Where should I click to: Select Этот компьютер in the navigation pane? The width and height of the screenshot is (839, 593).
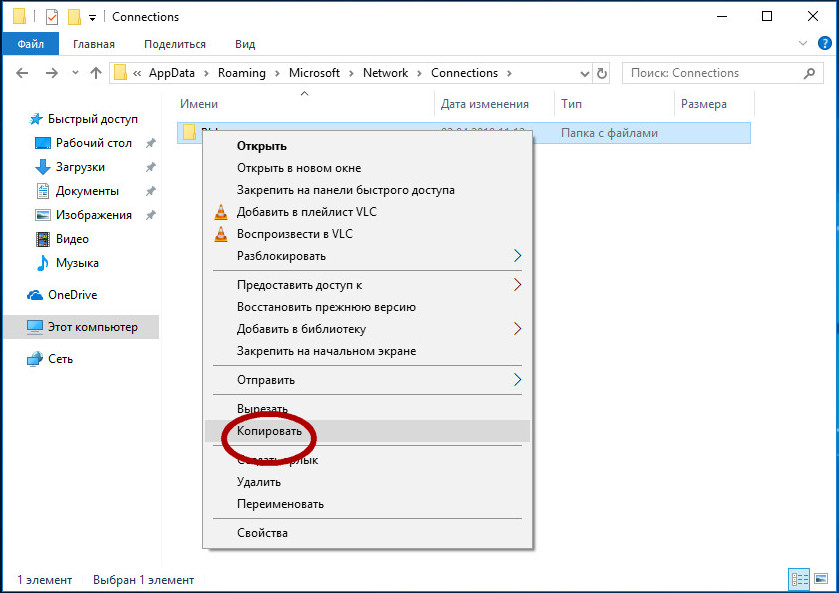click(x=92, y=327)
